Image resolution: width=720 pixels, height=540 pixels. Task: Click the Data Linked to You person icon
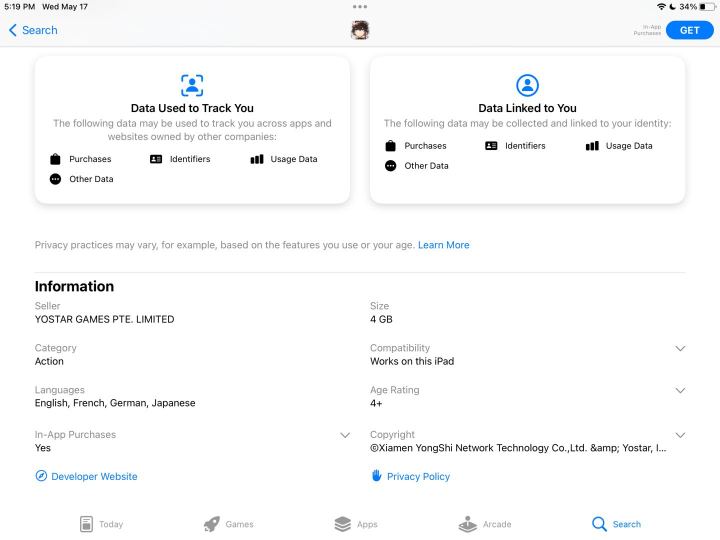click(x=527, y=85)
